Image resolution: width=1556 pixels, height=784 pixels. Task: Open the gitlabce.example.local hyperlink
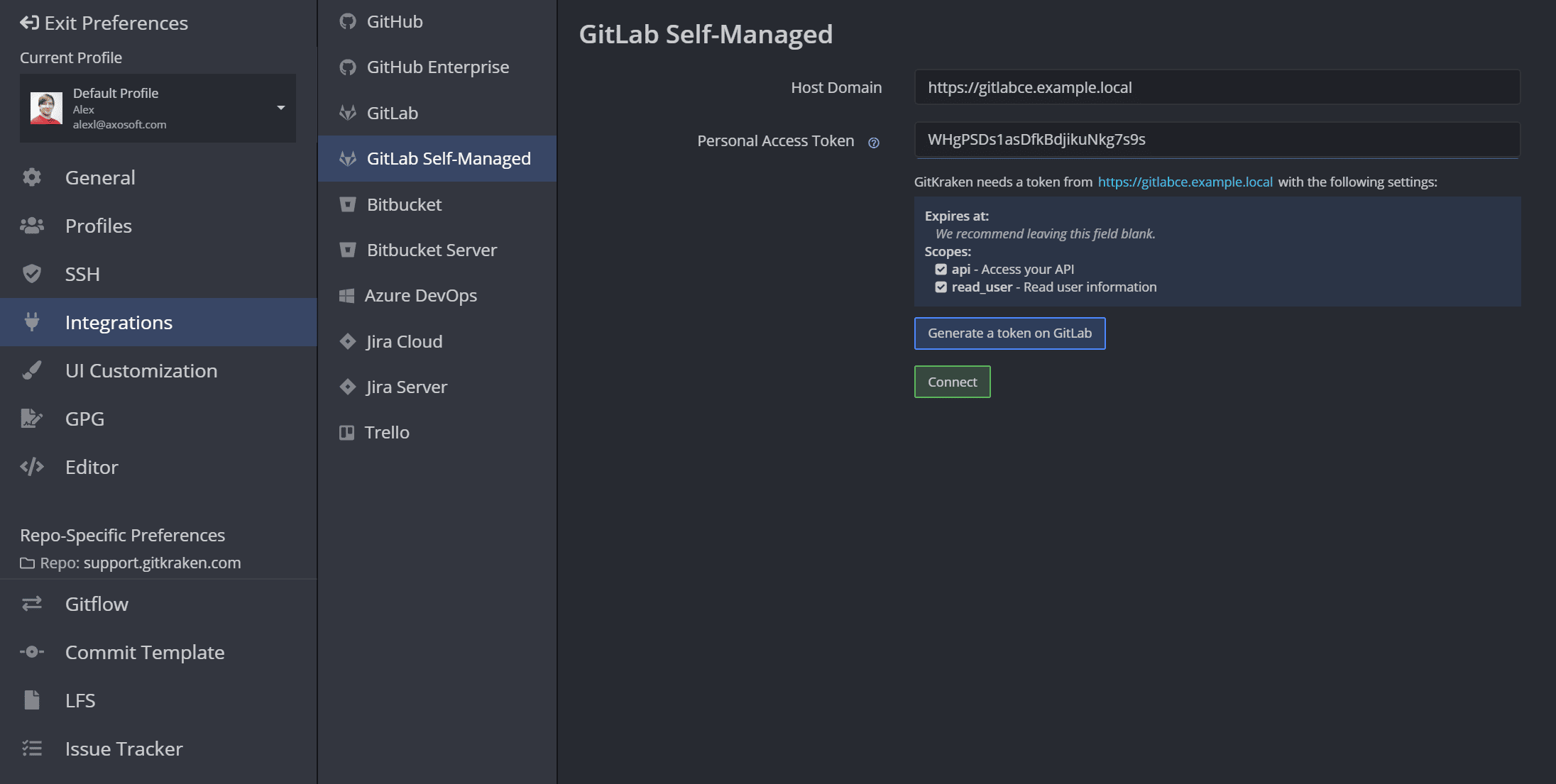click(x=1185, y=182)
